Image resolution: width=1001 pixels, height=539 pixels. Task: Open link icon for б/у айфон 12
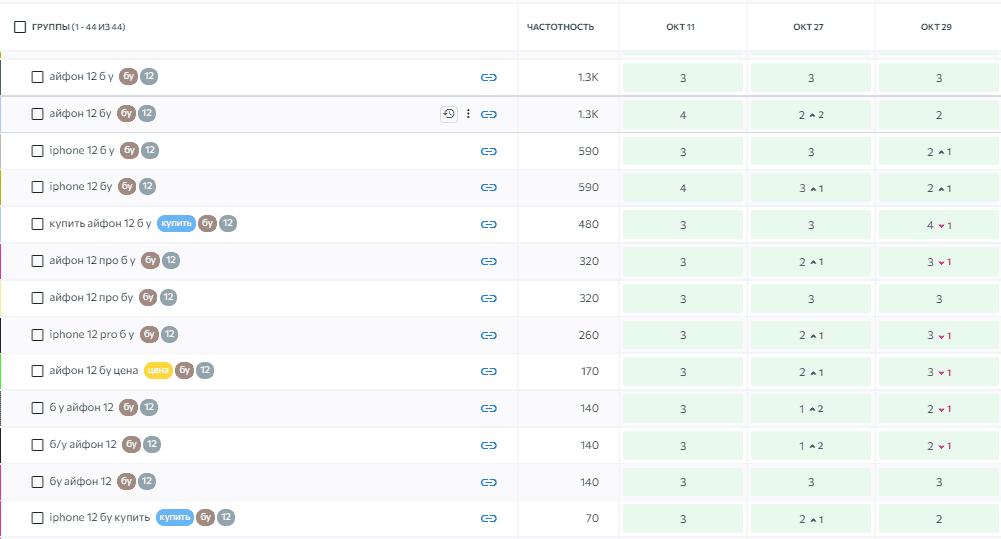(488, 445)
